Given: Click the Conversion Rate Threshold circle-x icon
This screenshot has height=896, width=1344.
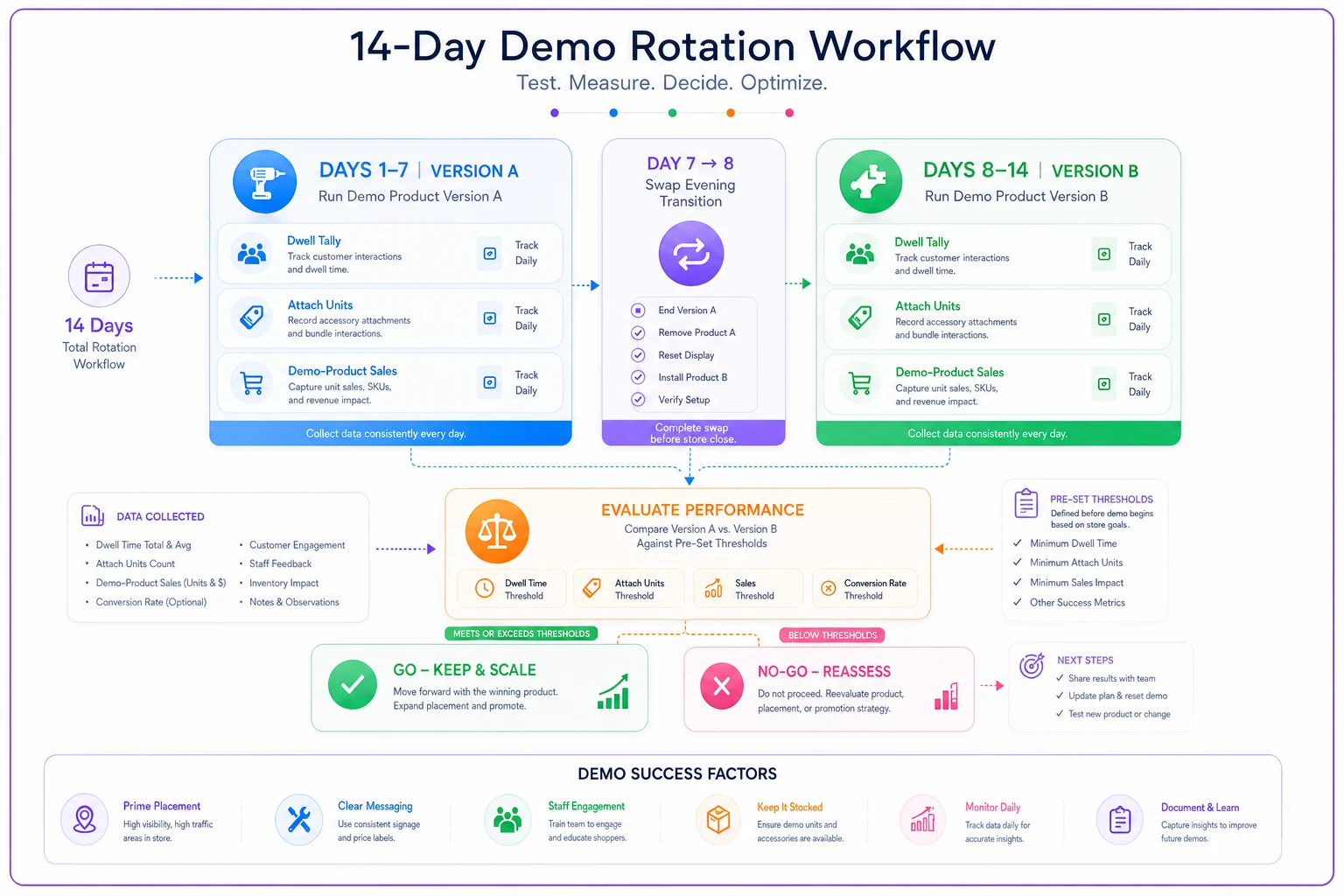Looking at the screenshot, I should point(828,589).
